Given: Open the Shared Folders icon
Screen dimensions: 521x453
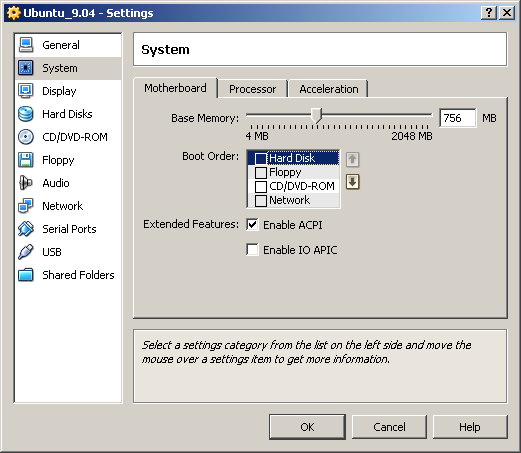Looking at the screenshot, I should click(26, 275).
